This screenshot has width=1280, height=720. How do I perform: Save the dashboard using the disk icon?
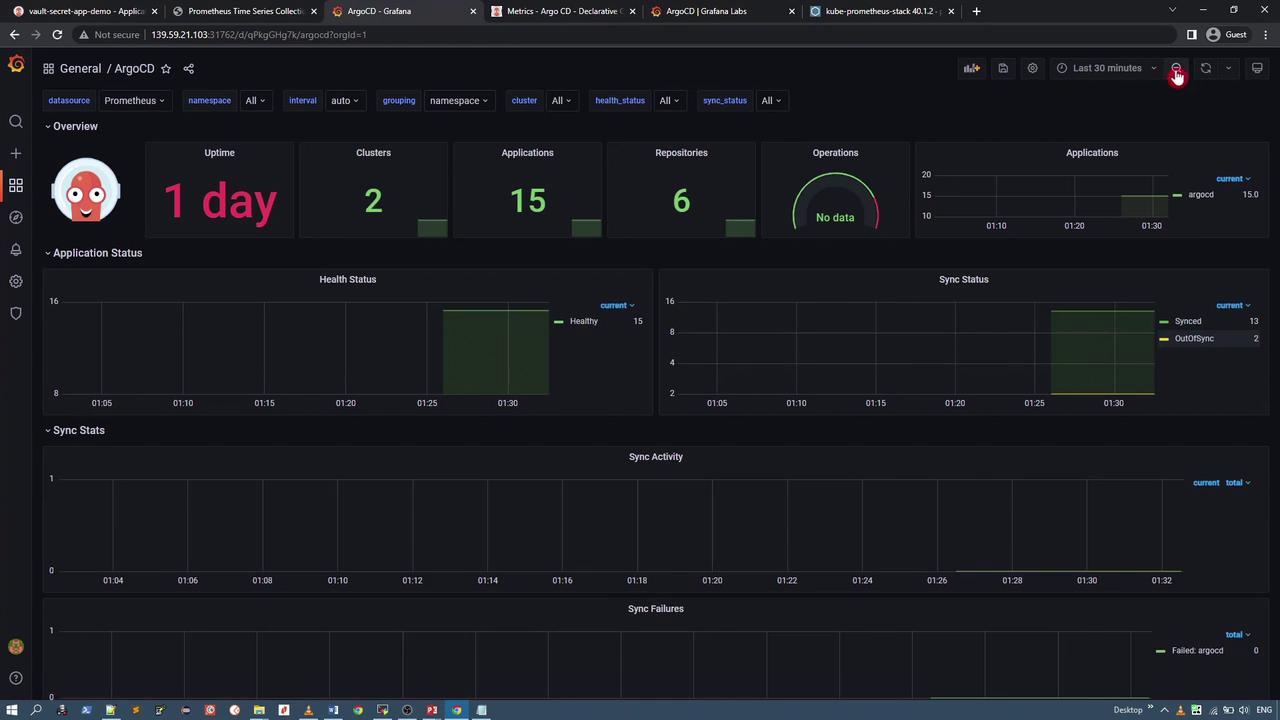pos(1002,68)
